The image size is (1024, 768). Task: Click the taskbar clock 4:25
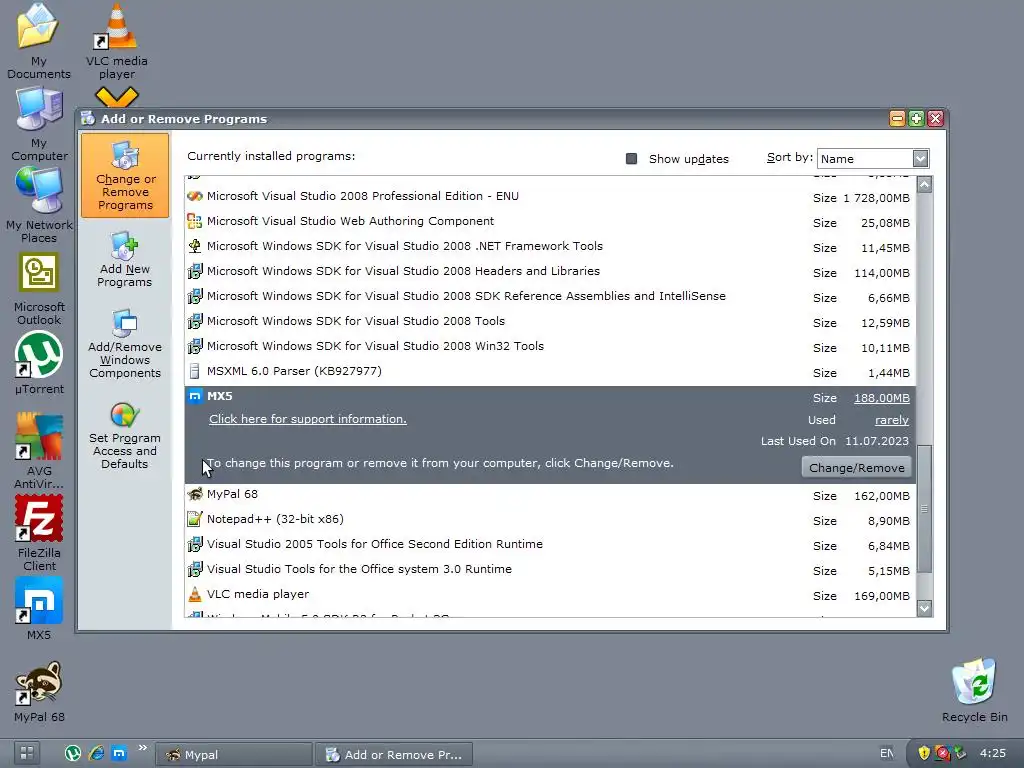993,753
